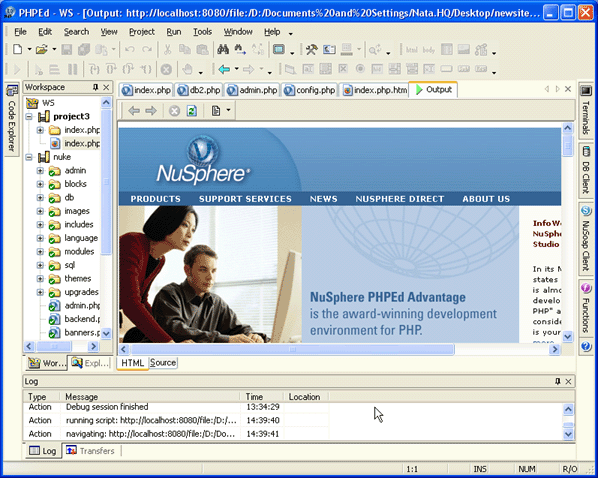Click the settings hammer and wrench icon
598x478 pixels.
point(312,49)
